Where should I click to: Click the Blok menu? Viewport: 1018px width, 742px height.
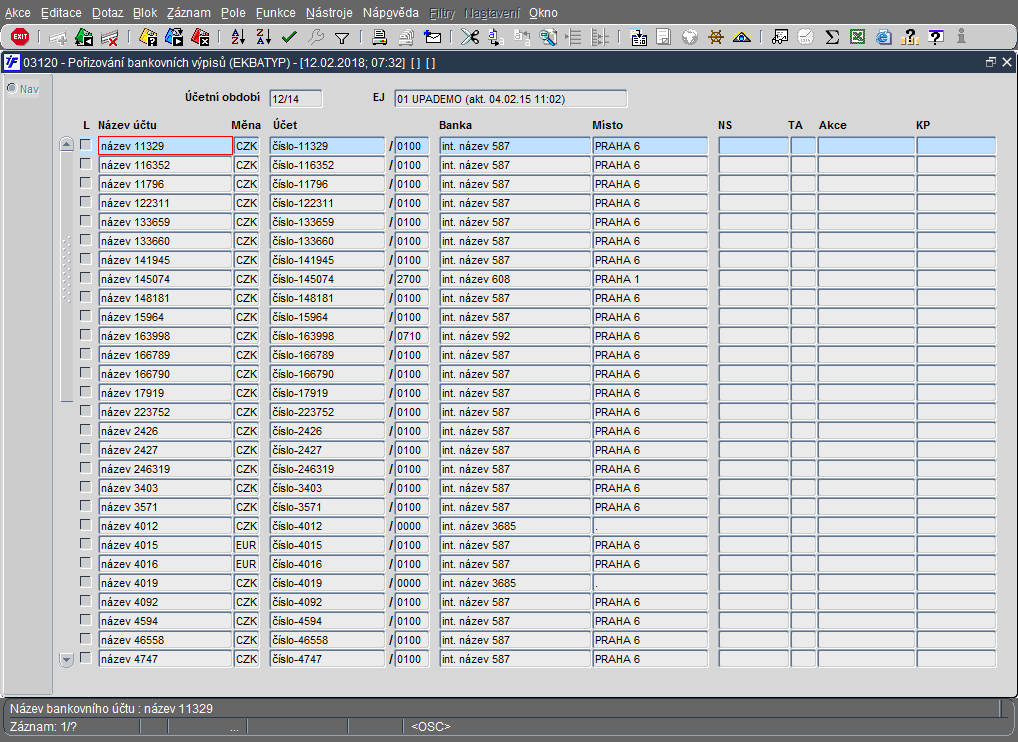145,12
